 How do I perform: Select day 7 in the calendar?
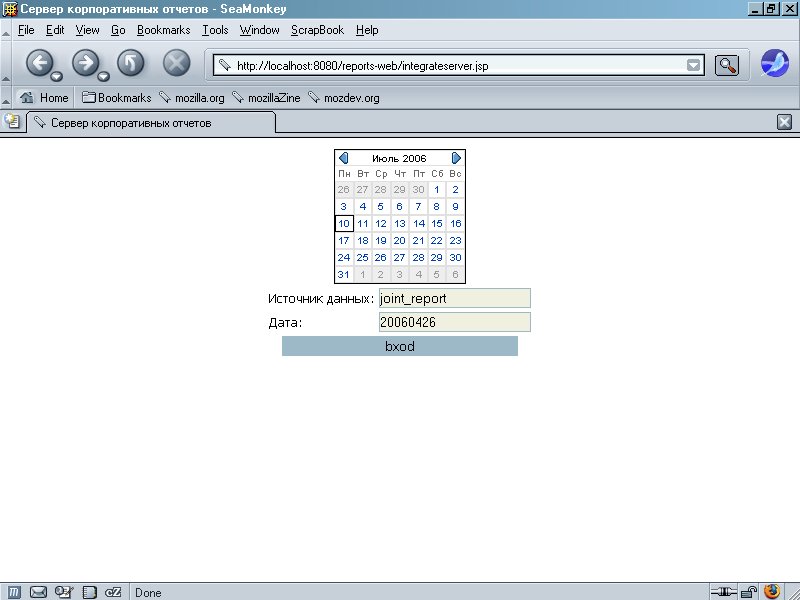click(418, 207)
